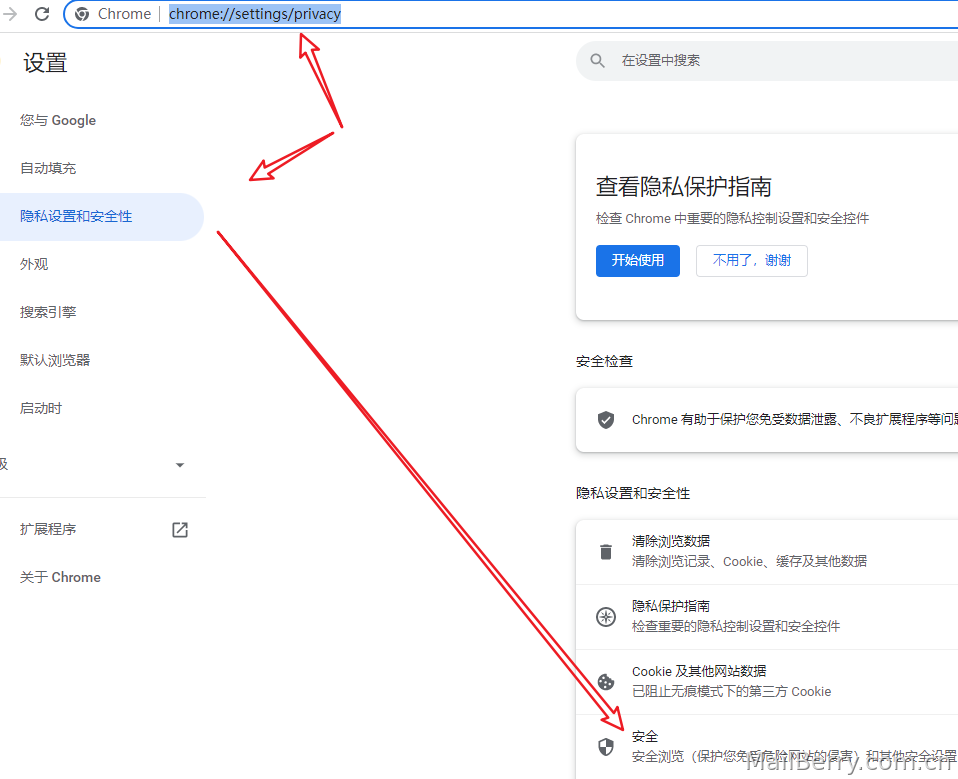The width and height of the screenshot is (958, 779).
Task: Click in the 在设置中搜索 search field
Action: 767,60
